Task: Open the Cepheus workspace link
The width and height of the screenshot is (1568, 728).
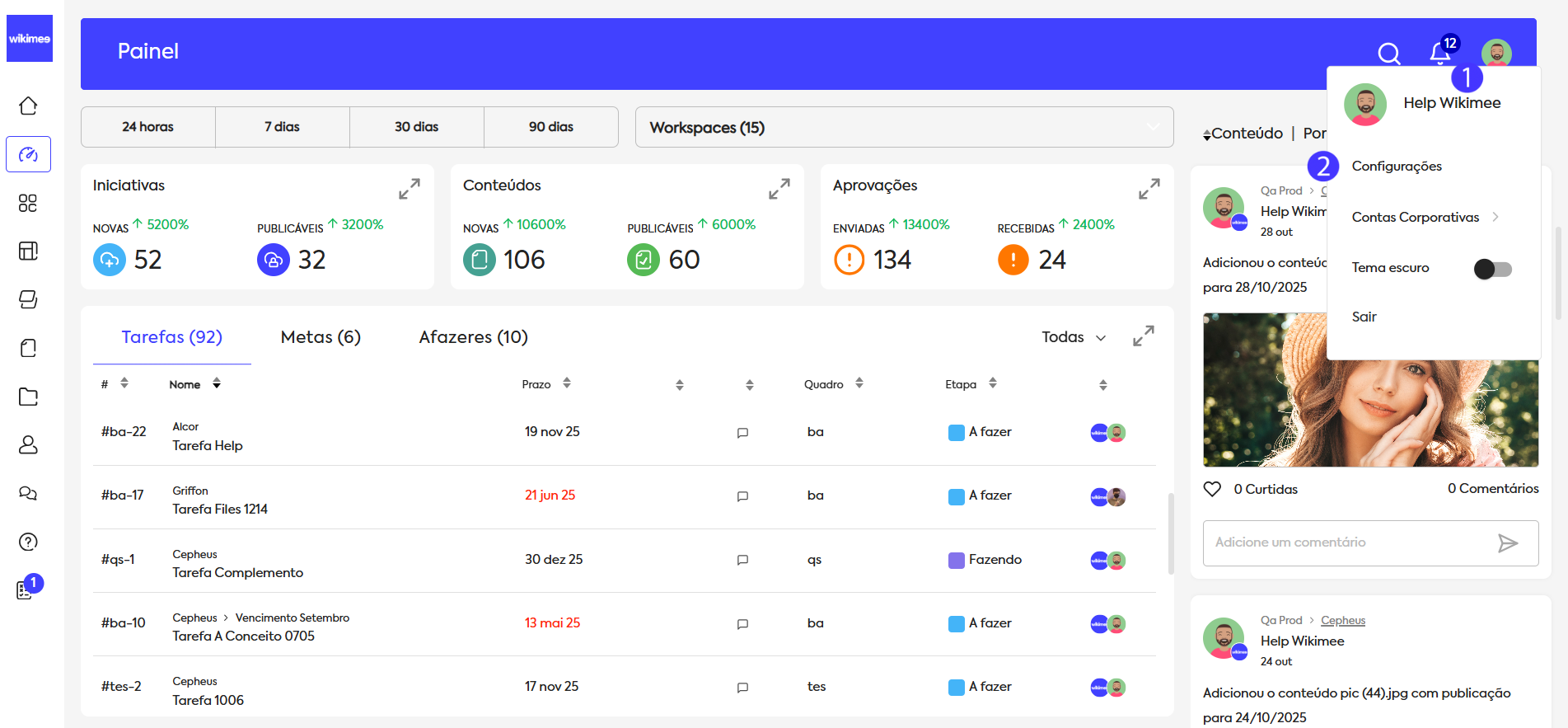Action: 1342,621
